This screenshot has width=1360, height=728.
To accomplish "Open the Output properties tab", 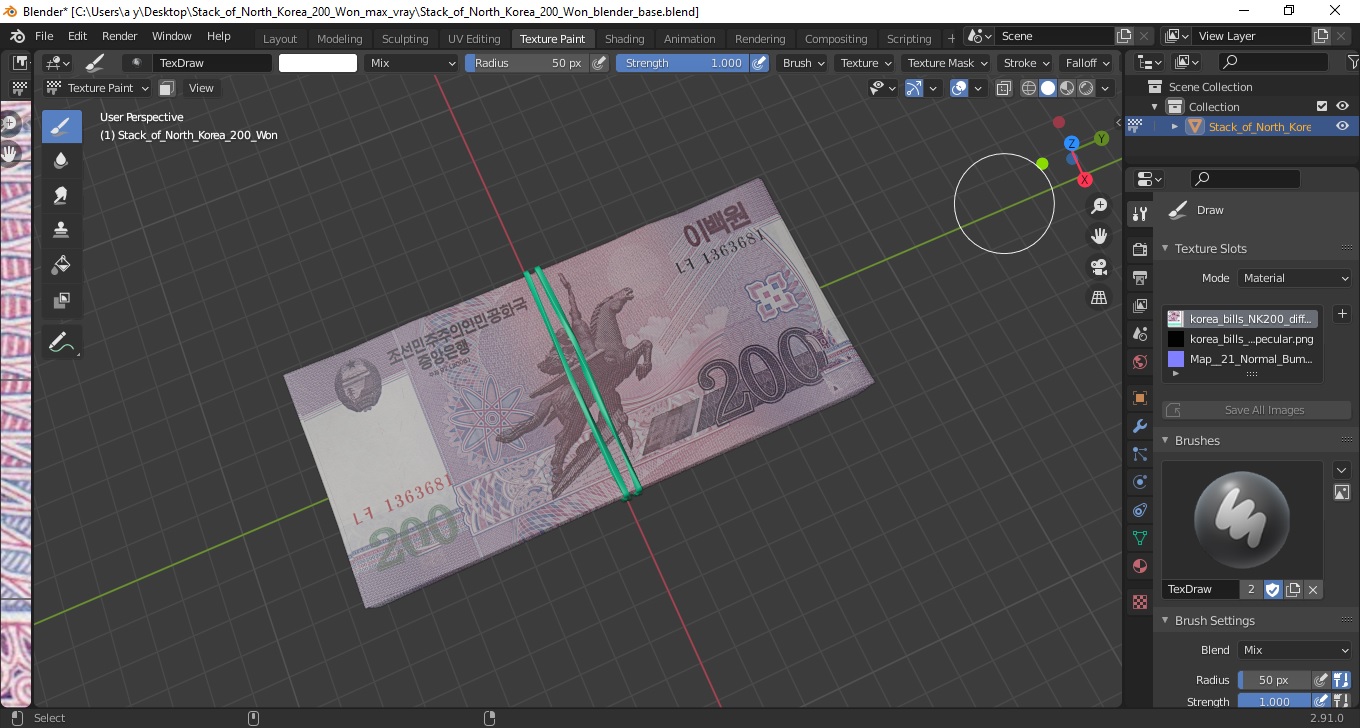I will [x=1139, y=277].
